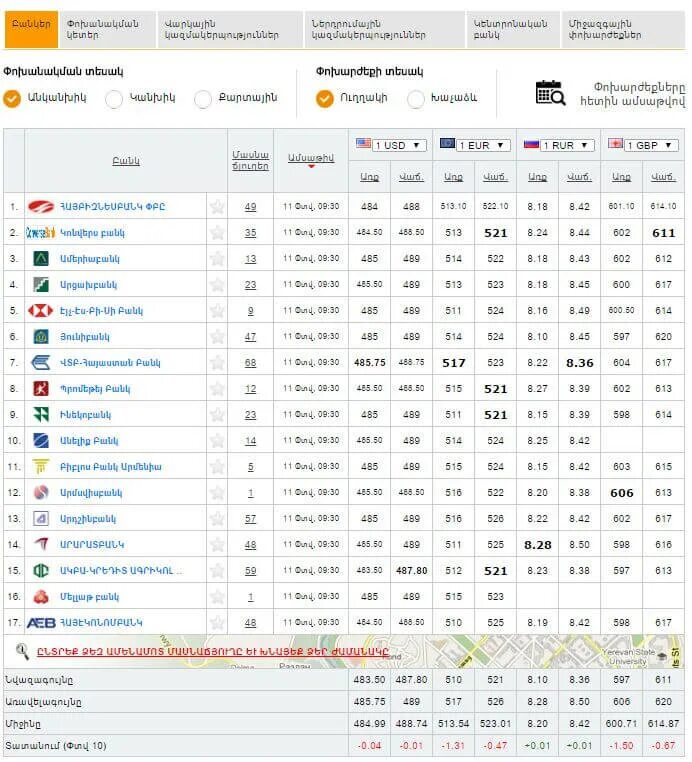The image size is (692, 762).
Task: Click the Կոնվերս բանկ logo icon
Action: (41, 233)
